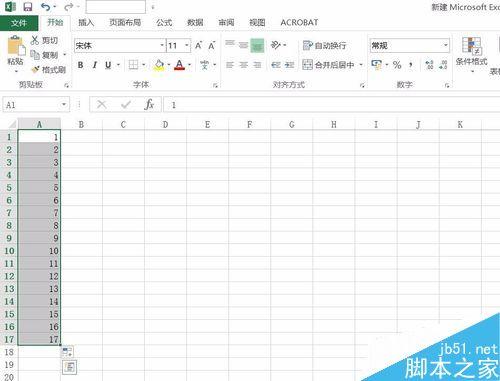Select column B header

pyautogui.click(x=81, y=124)
